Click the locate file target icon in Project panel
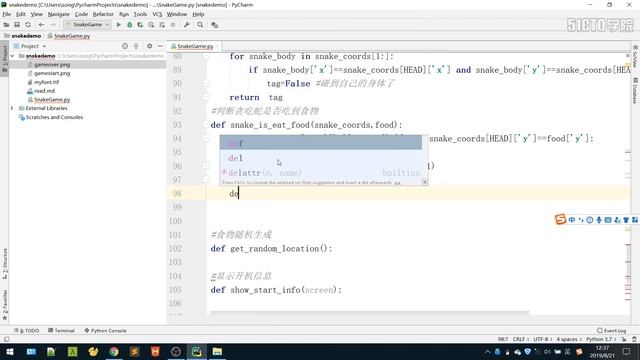This screenshot has height=360, width=640. pos(125,46)
